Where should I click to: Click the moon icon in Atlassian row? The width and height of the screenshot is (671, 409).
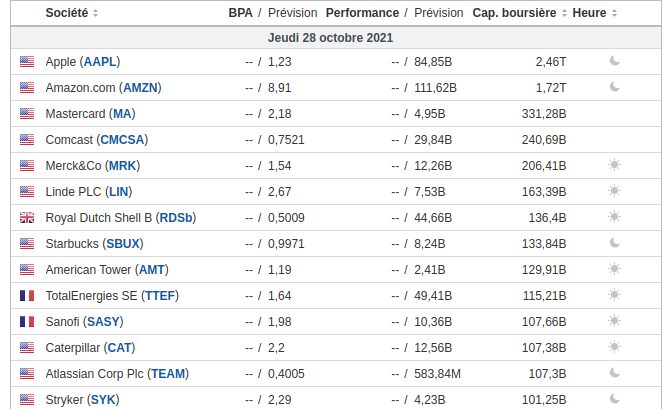(x=614, y=373)
